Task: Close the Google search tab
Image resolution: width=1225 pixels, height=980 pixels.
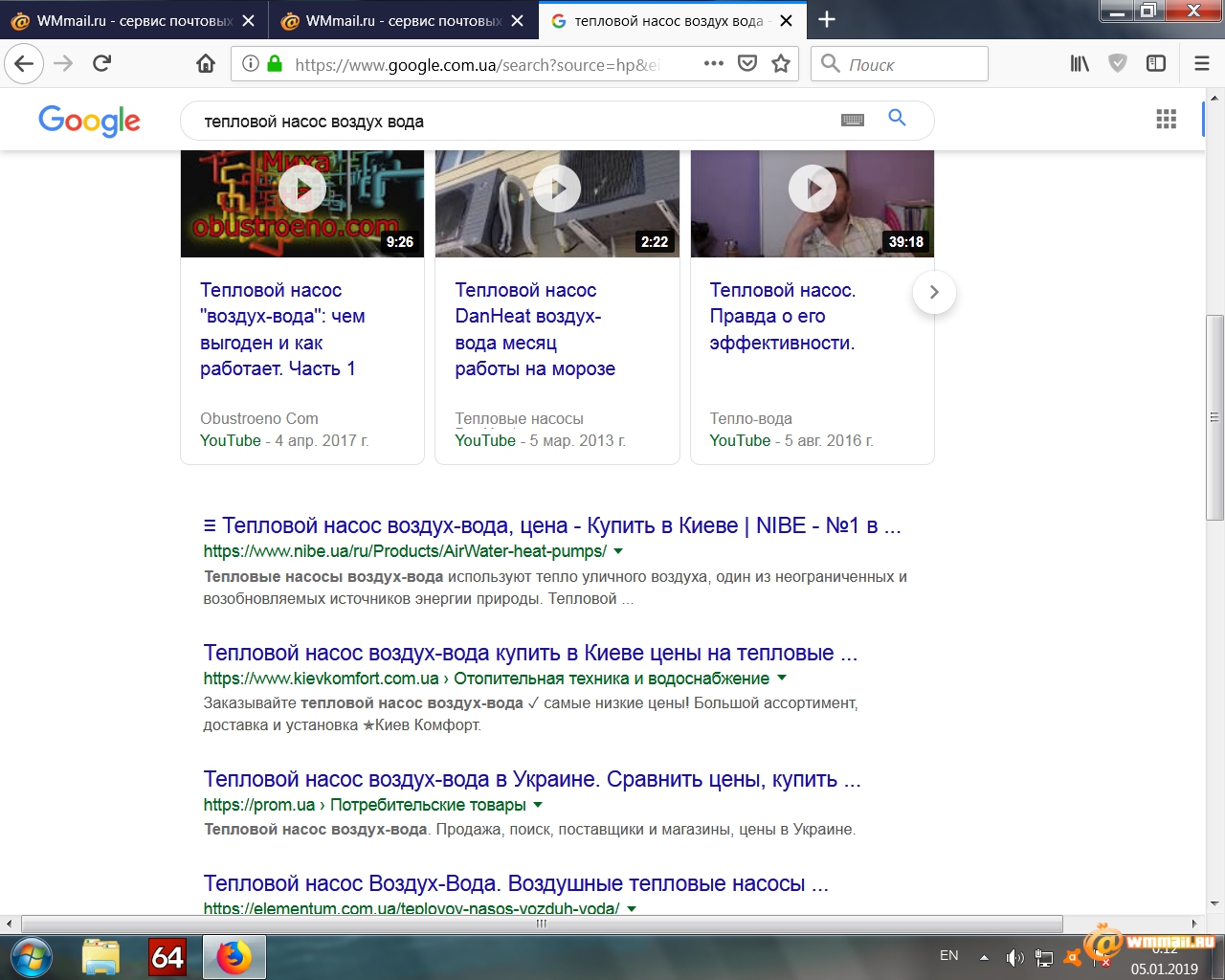Action: (x=786, y=20)
